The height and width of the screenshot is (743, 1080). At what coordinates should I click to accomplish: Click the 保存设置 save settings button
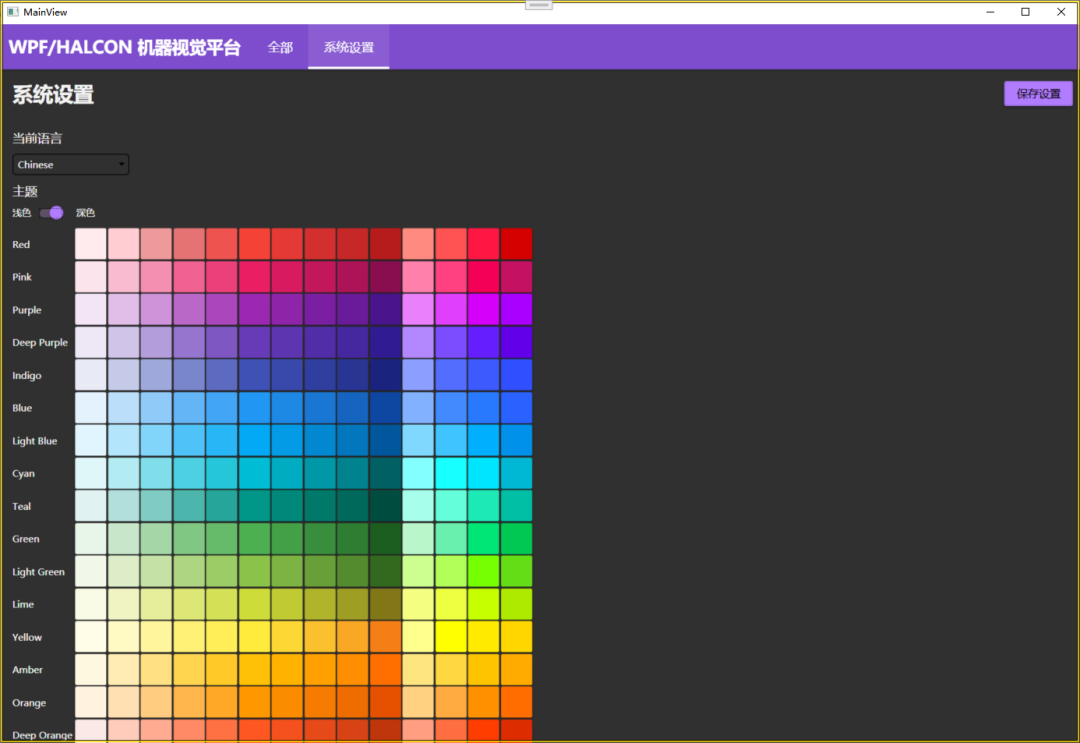(1038, 92)
